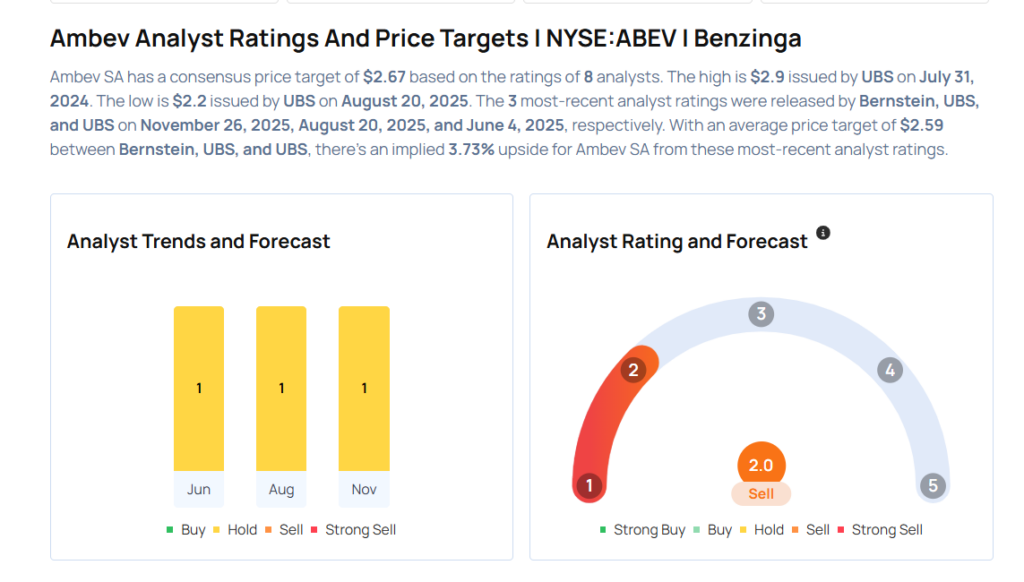This screenshot has height=582, width=1024.
Task: Click the Ambev Analyst Ratings heading
Action: tap(425, 39)
